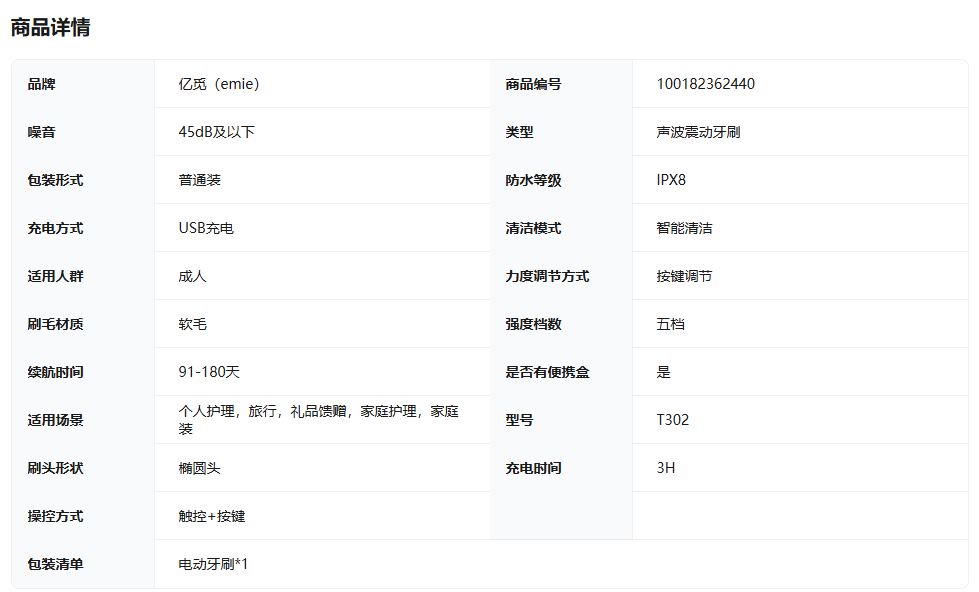Click the brand value 亿觅（emie）
This screenshot has width=979, height=592.
click(x=219, y=84)
